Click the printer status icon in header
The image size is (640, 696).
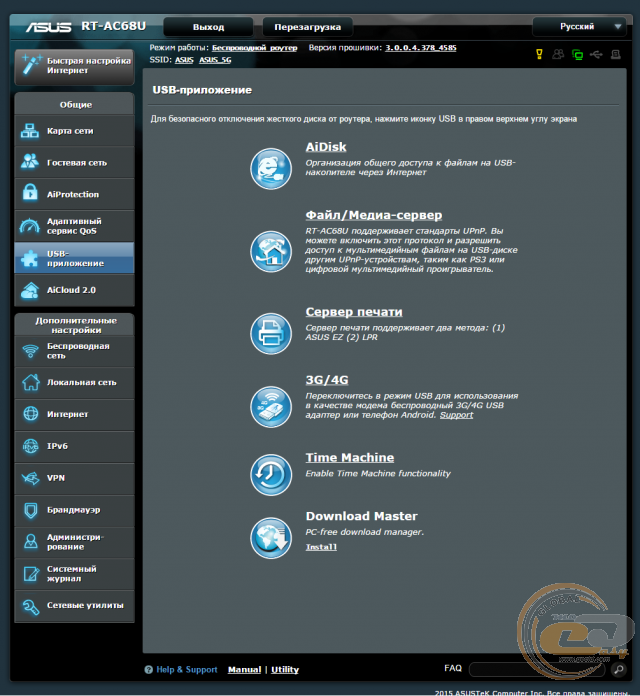[x=616, y=54]
